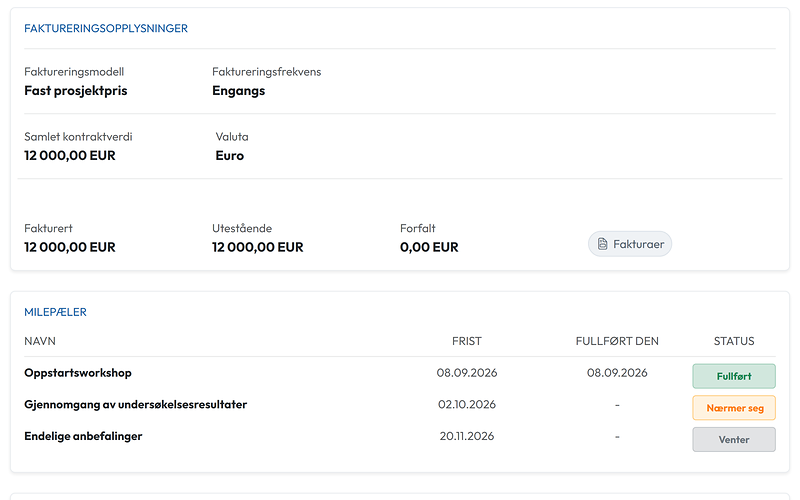The image size is (800, 500).
Task: Click the Faktureringsfrekvens label
Action: point(266,72)
